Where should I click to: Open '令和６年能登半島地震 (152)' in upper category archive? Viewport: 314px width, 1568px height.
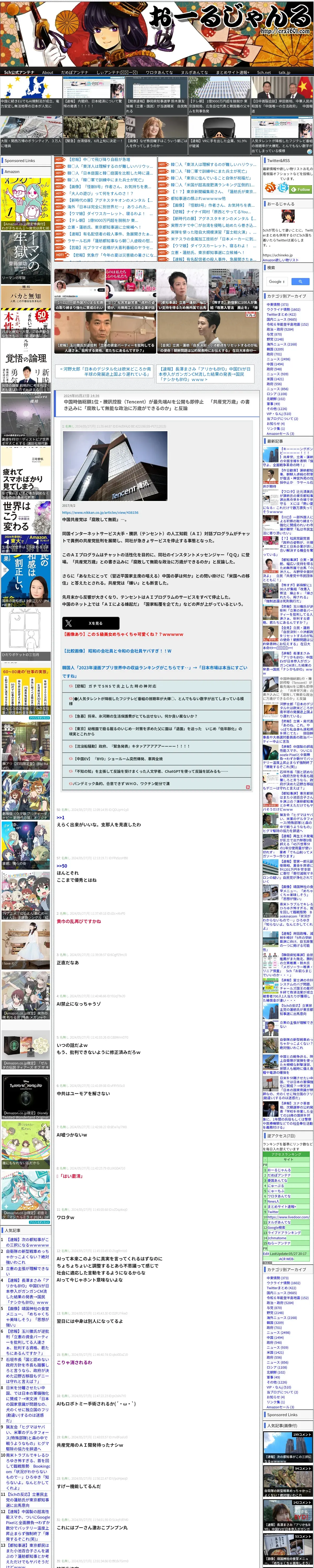point(287,324)
